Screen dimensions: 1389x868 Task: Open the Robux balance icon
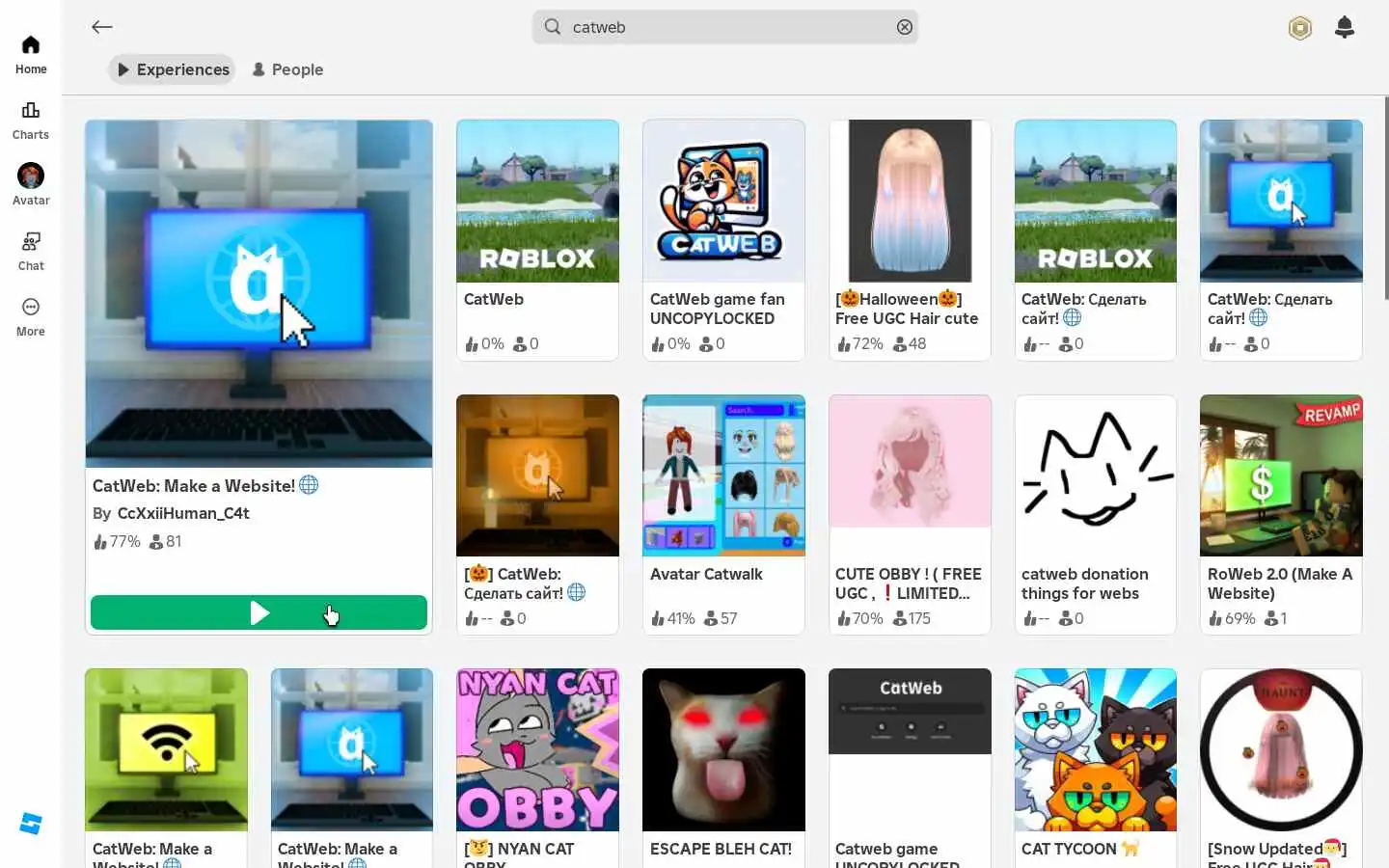(1300, 28)
